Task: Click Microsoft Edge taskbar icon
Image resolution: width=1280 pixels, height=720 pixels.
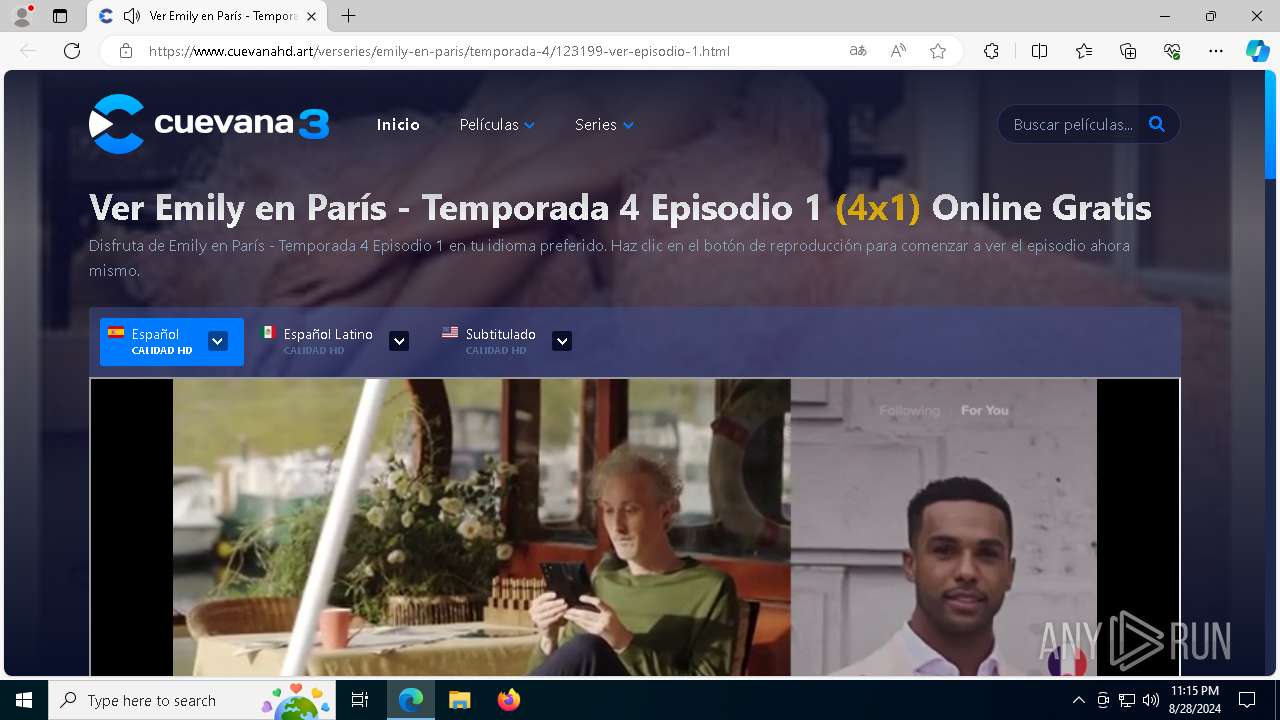Action: point(411,700)
